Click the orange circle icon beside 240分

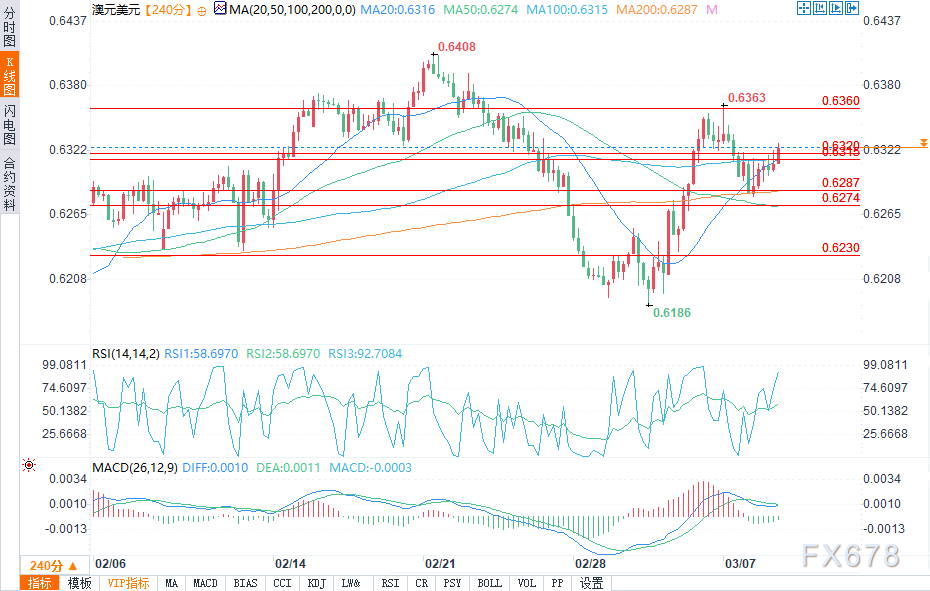[x=202, y=11]
